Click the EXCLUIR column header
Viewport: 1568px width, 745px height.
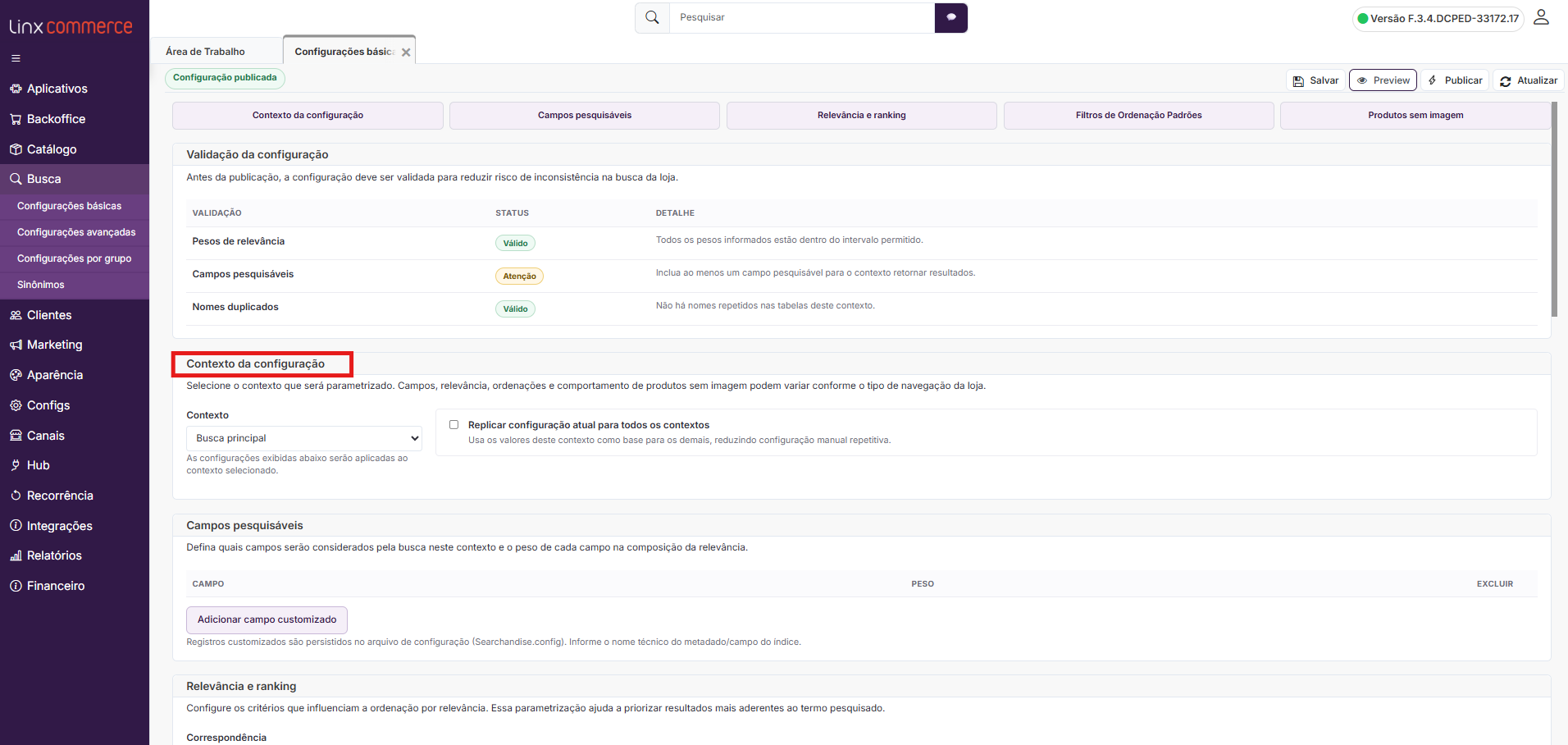(x=1495, y=584)
